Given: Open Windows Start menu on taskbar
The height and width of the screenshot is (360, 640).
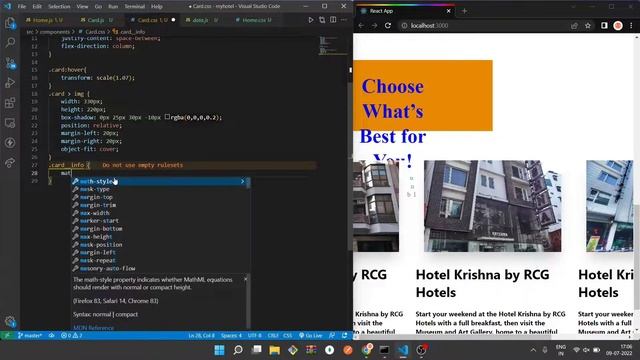Looking at the screenshot, I should coord(219,350).
